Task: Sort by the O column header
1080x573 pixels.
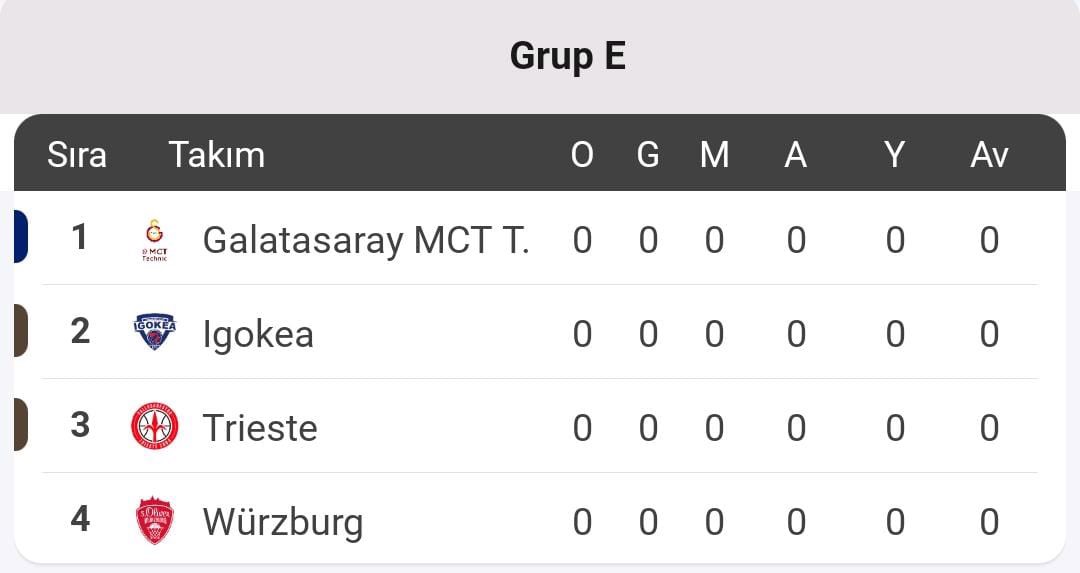Action: pos(582,155)
